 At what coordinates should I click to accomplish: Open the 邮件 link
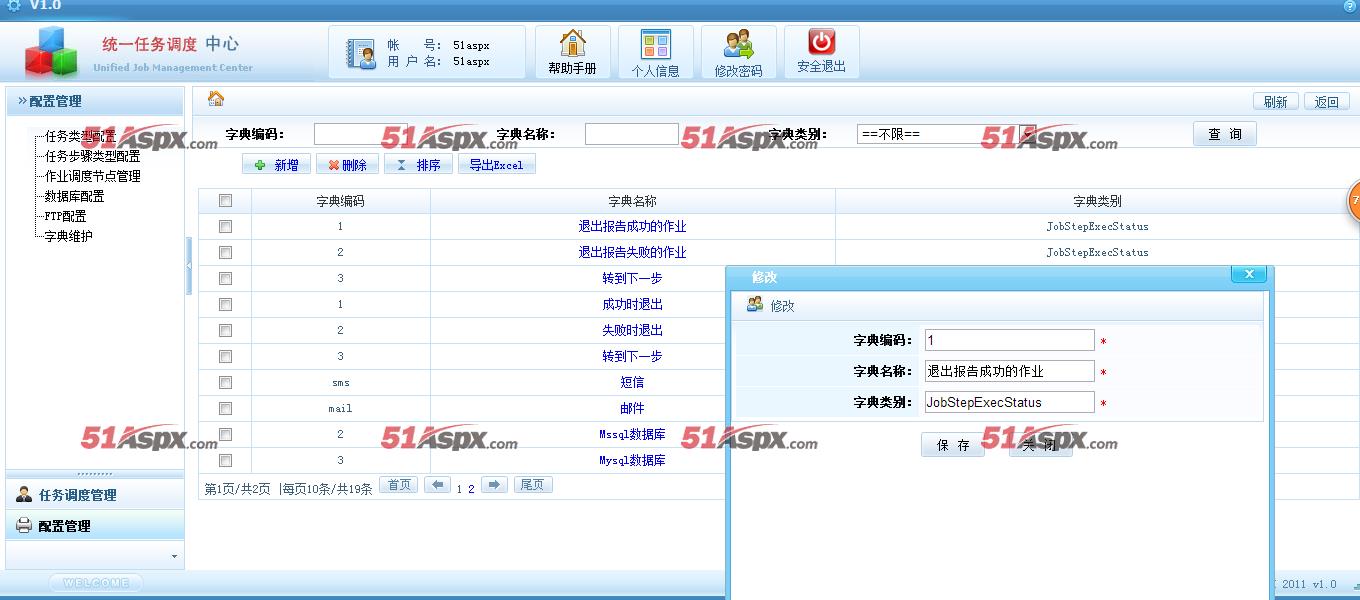pyautogui.click(x=632, y=409)
